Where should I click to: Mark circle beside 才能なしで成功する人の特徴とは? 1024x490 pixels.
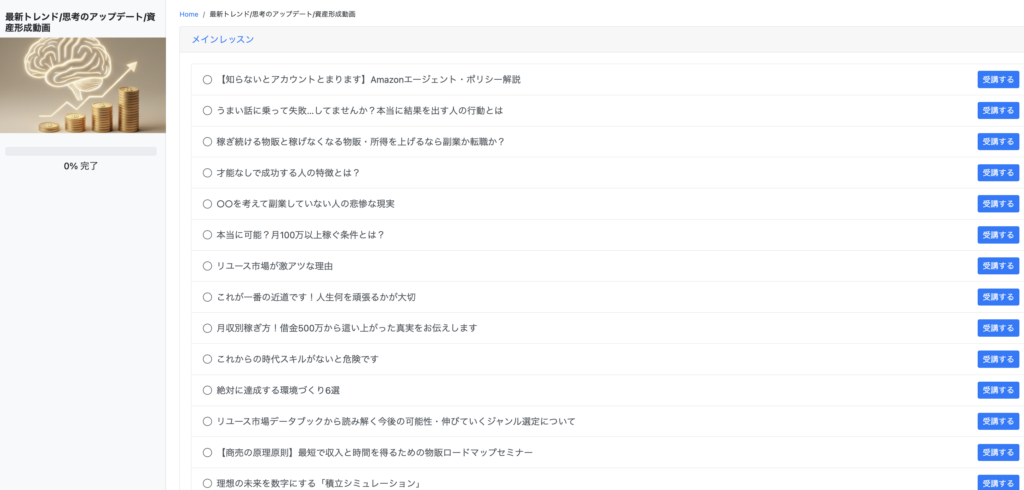207,173
